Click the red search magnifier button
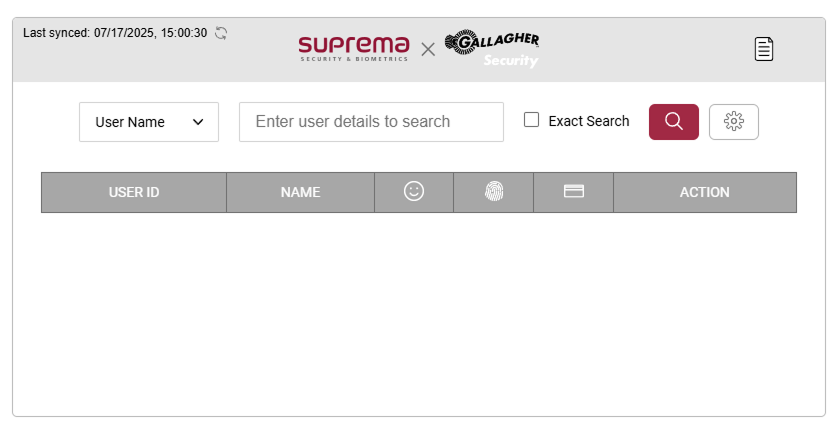 click(x=673, y=122)
